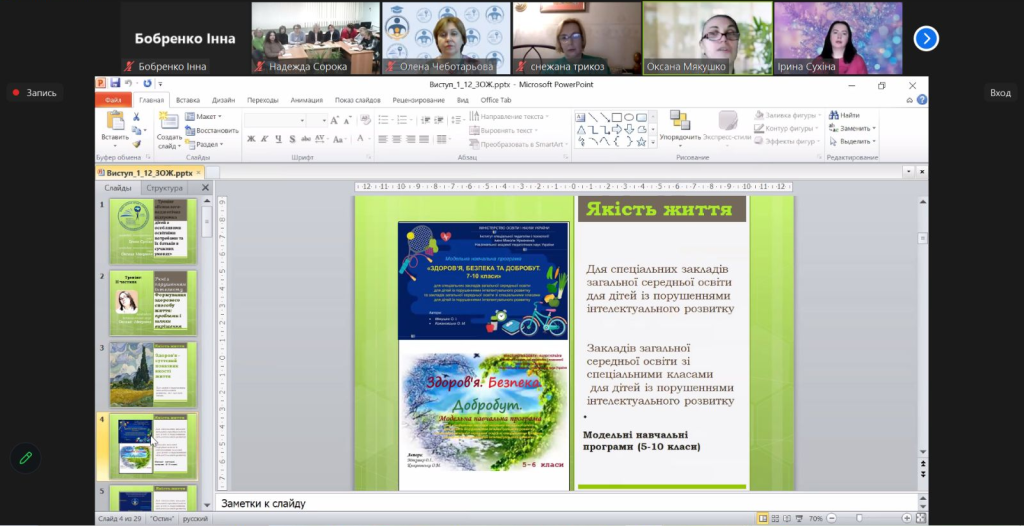Expand the Layout (Макет) dropdown
Viewport: 1024px width, 526px height.
pyautogui.click(x=206, y=116)
